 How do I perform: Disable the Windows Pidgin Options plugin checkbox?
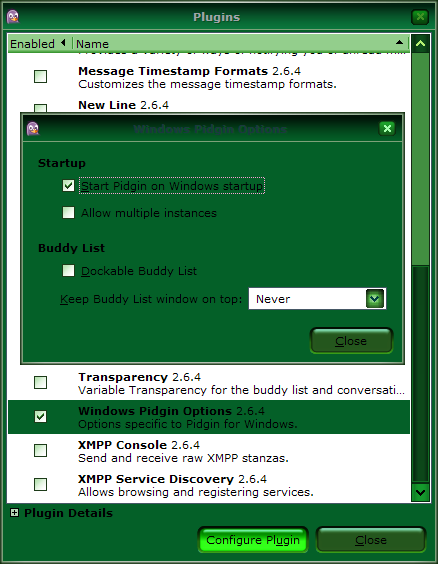(40, 417)
